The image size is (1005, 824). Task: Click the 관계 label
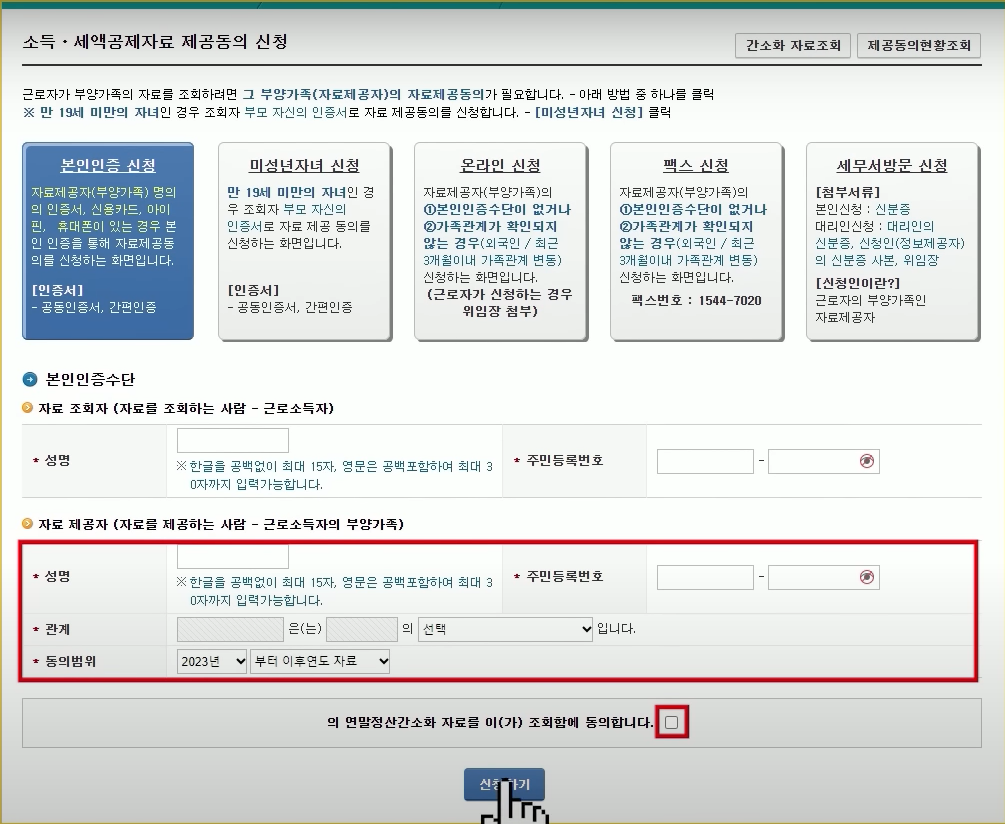58,629
